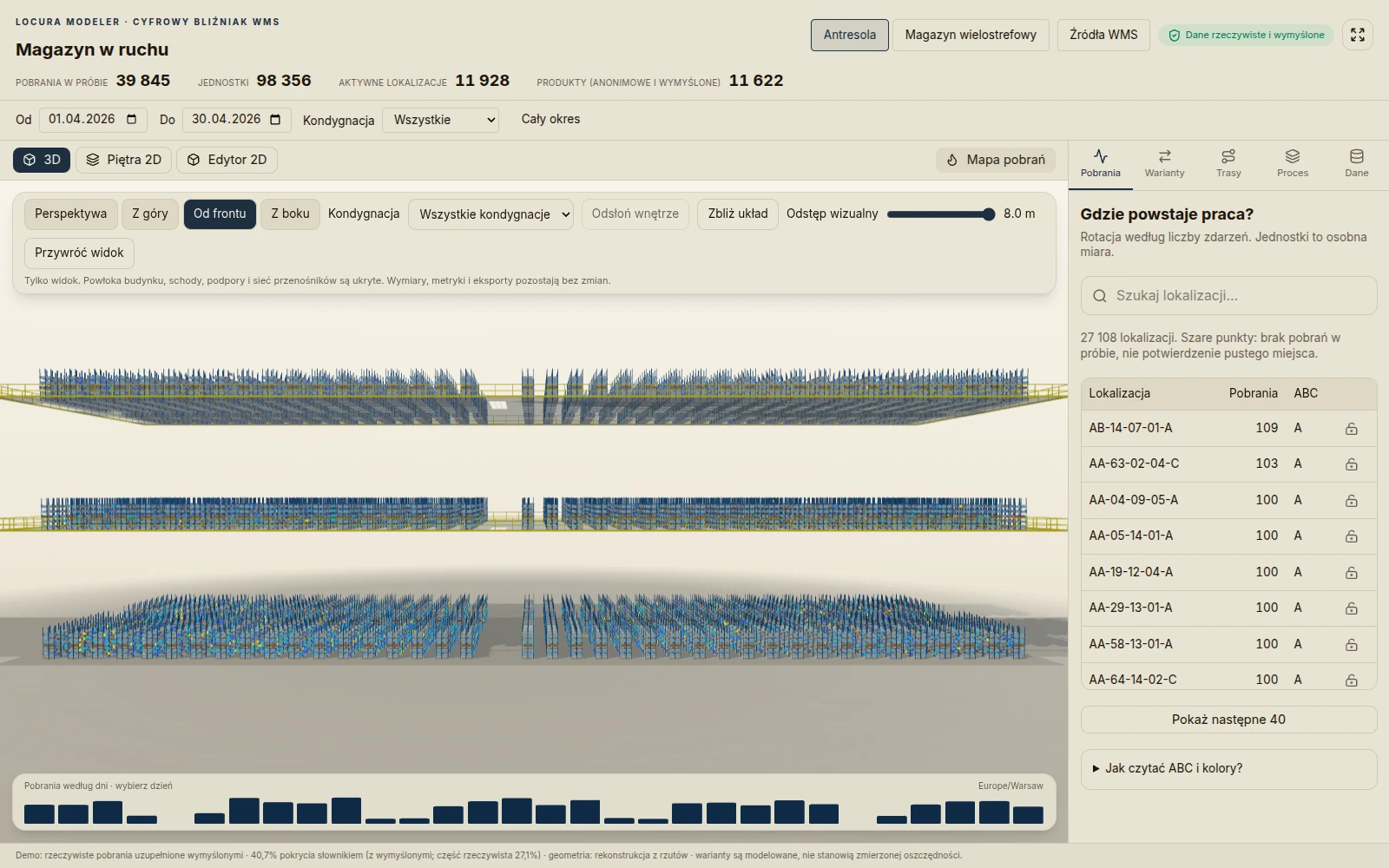Open the Dane tab
Image resolution: width=1389 pixels, height=868 pixels.
coord(1357,163)
